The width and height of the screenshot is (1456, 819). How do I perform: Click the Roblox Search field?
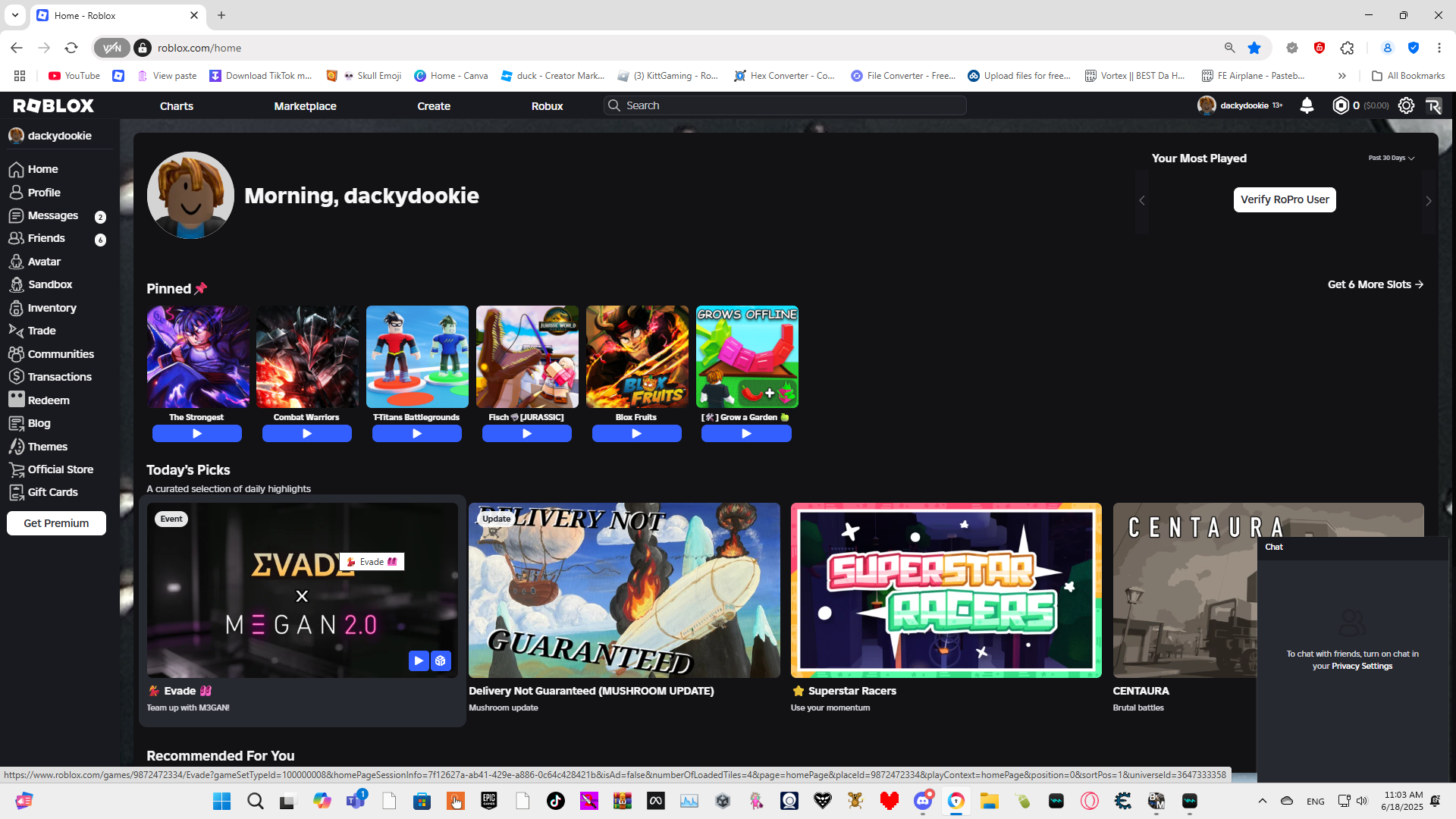[785, 105]
